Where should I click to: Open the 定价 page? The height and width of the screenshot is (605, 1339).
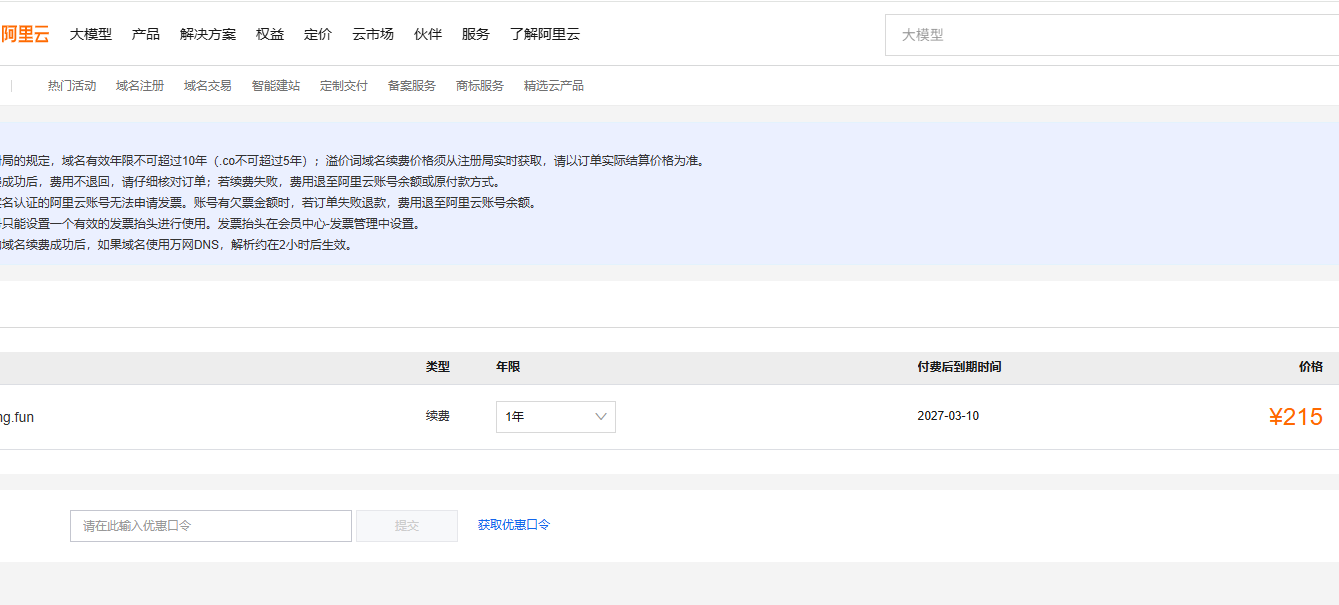tap(317, 34)
